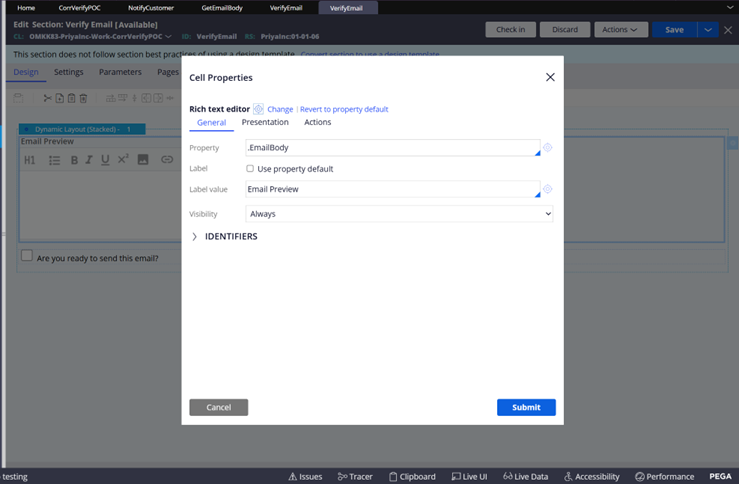Open Accessibility in the developer toolbar
The width and height of the screenshot is (739, 484).
click(591, 476)
